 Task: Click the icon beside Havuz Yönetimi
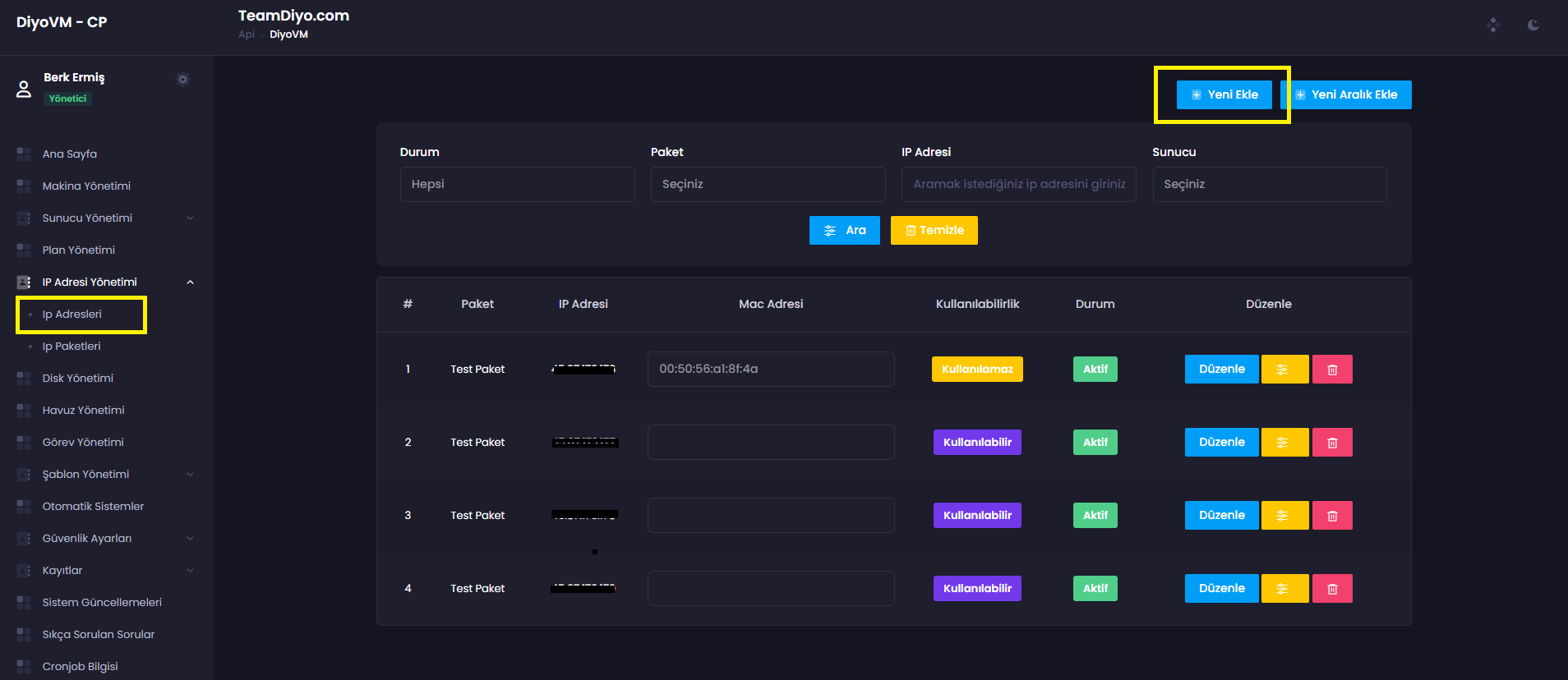pyautogui.click(x=24, y=410)
